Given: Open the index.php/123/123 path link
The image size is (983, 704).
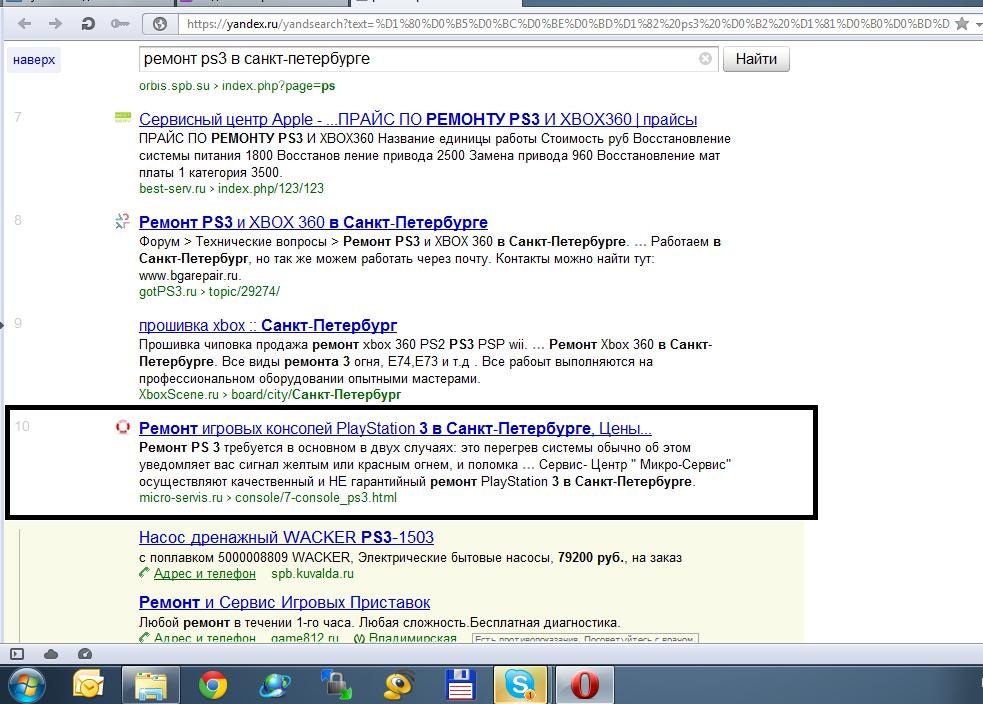Looking at the screenshot, I should tap(271, 188).
